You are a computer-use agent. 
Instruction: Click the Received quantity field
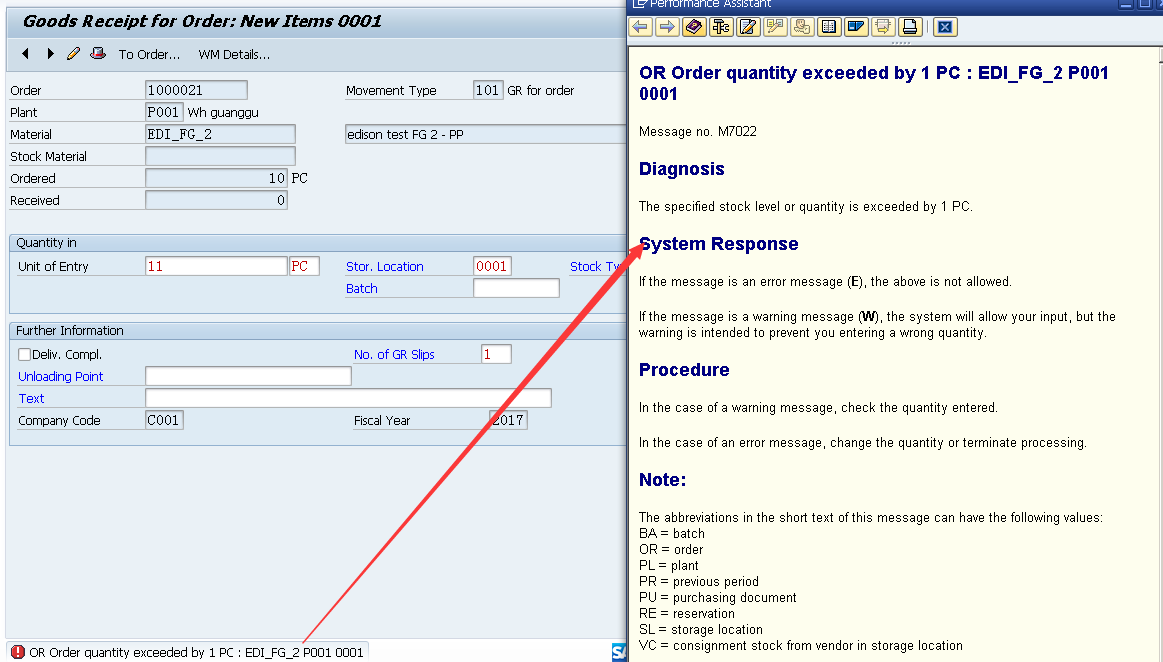[216, 200]
